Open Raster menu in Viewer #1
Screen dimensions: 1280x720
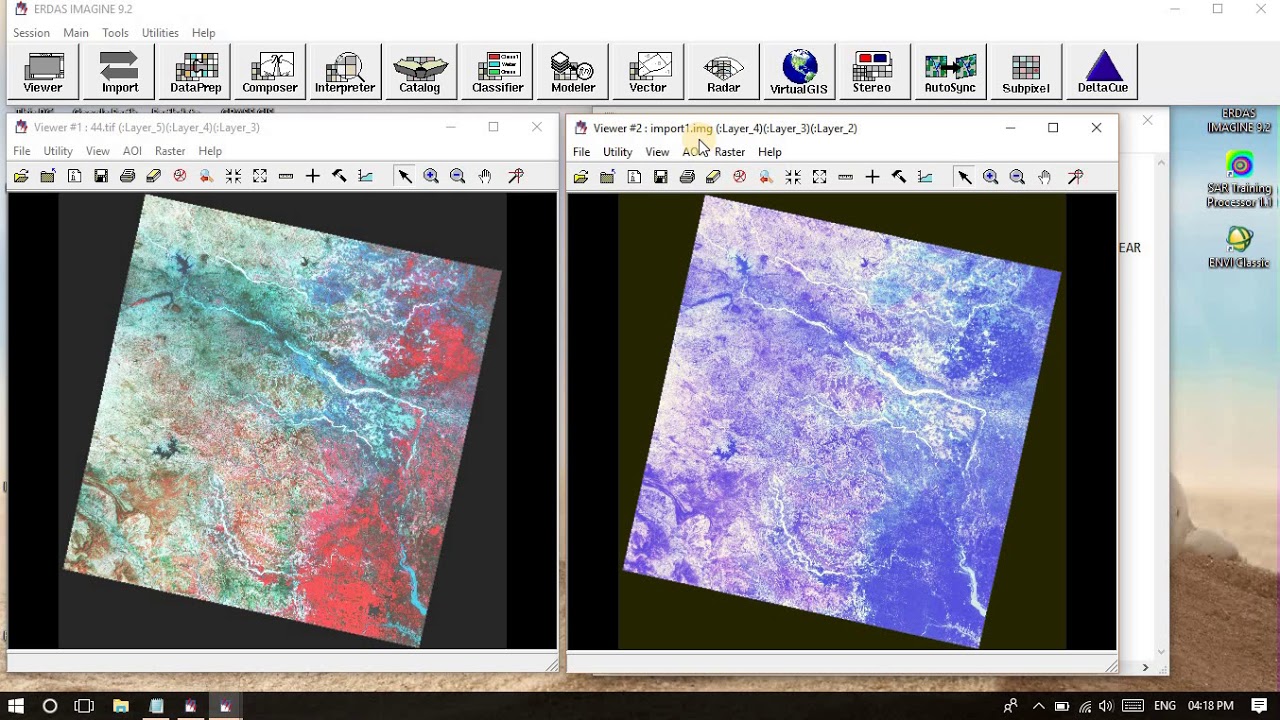[x=170, y=151]
